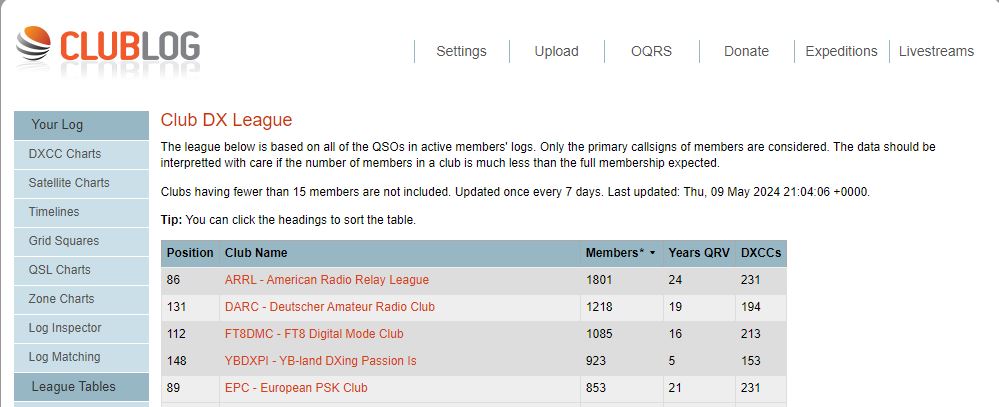Image resolution: width=999 pixels, height=407 pixels.
Task: Open ARRL - American Radio Relay League link
Action: [326, 280]
